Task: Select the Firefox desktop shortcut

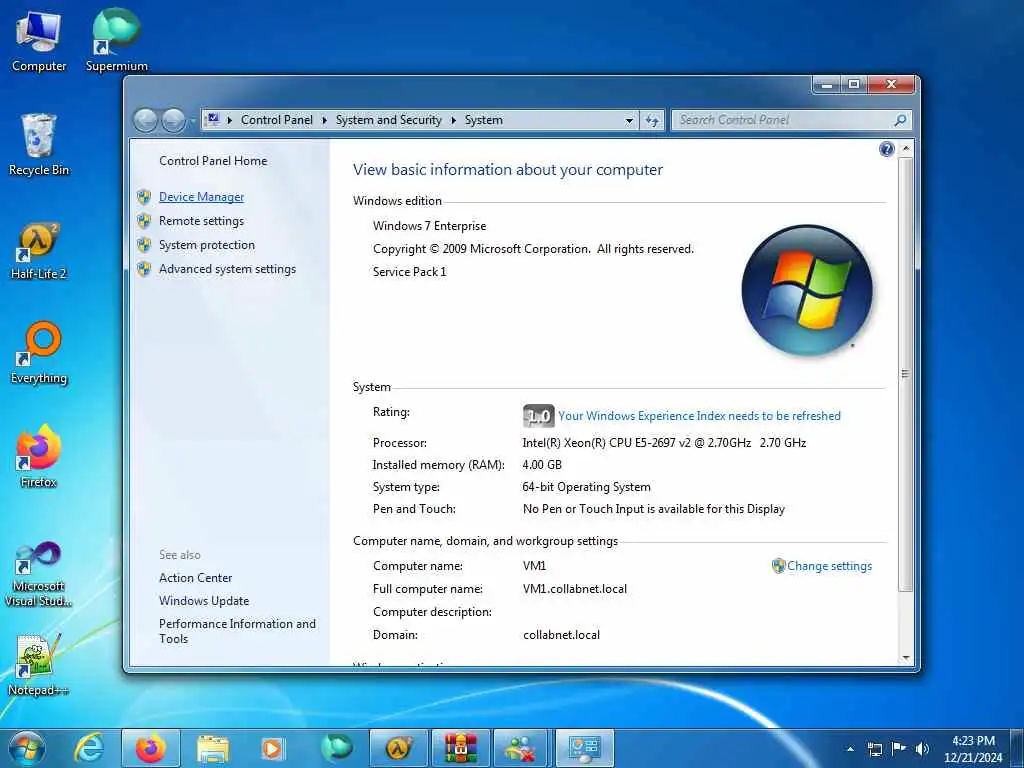Action: 39,457
